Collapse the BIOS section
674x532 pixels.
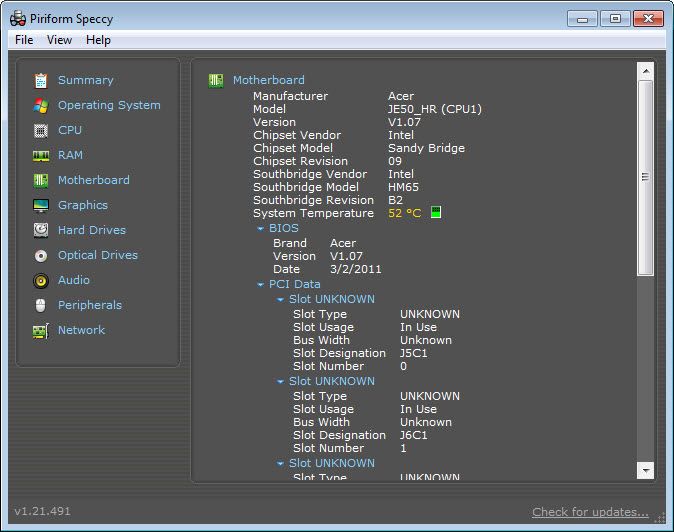click(x=261, y=229)
